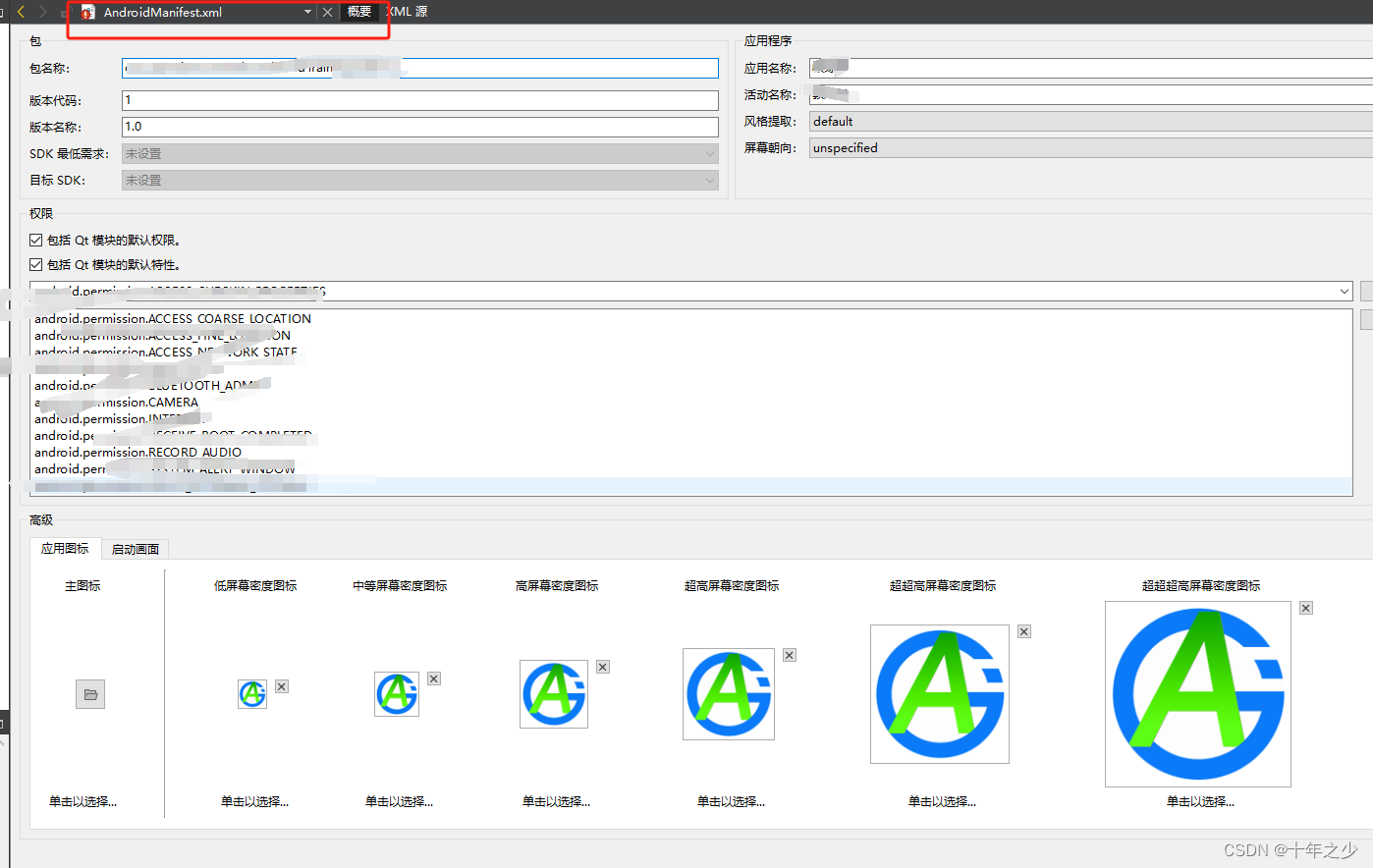Remove the 低屏幕密度图标 image

click(x=282, y=686)
